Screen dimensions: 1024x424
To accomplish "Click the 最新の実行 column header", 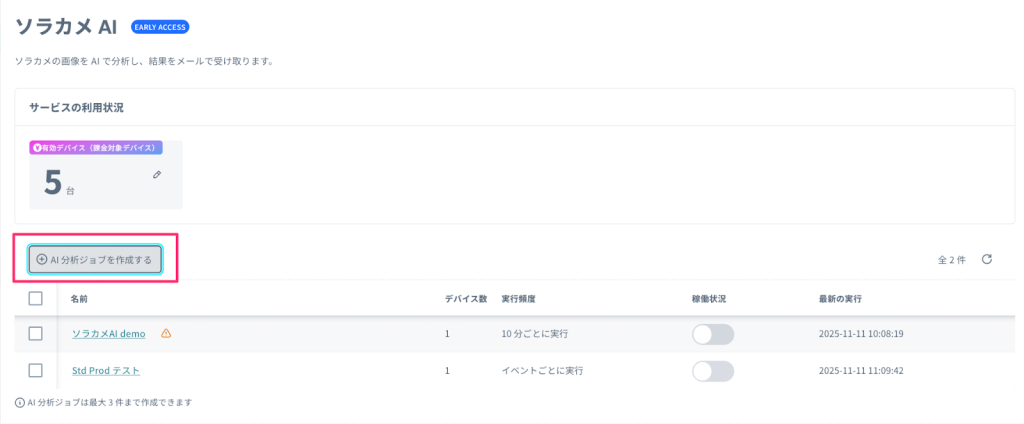I will click(840, 299).
